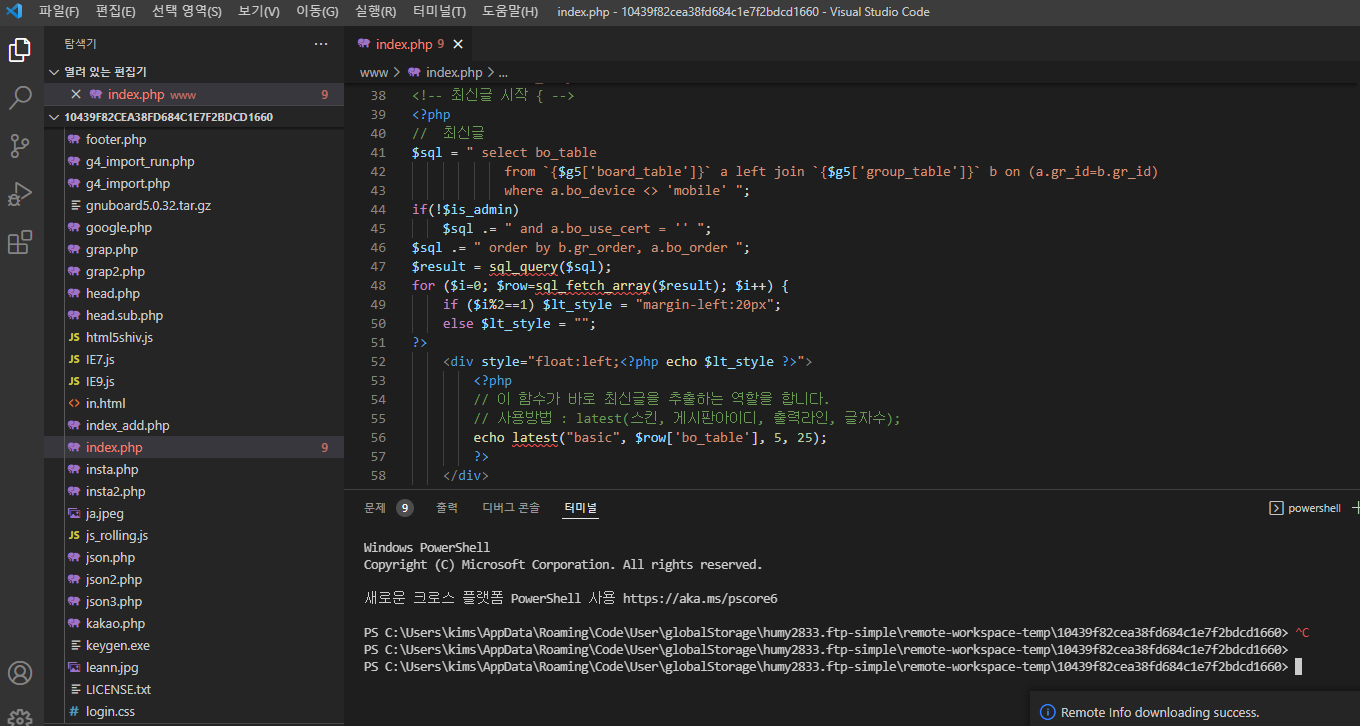This screenshot has height=726, width=1360.
Task: Open the 보기(V) menu
Action: click(x=259, y=12)
